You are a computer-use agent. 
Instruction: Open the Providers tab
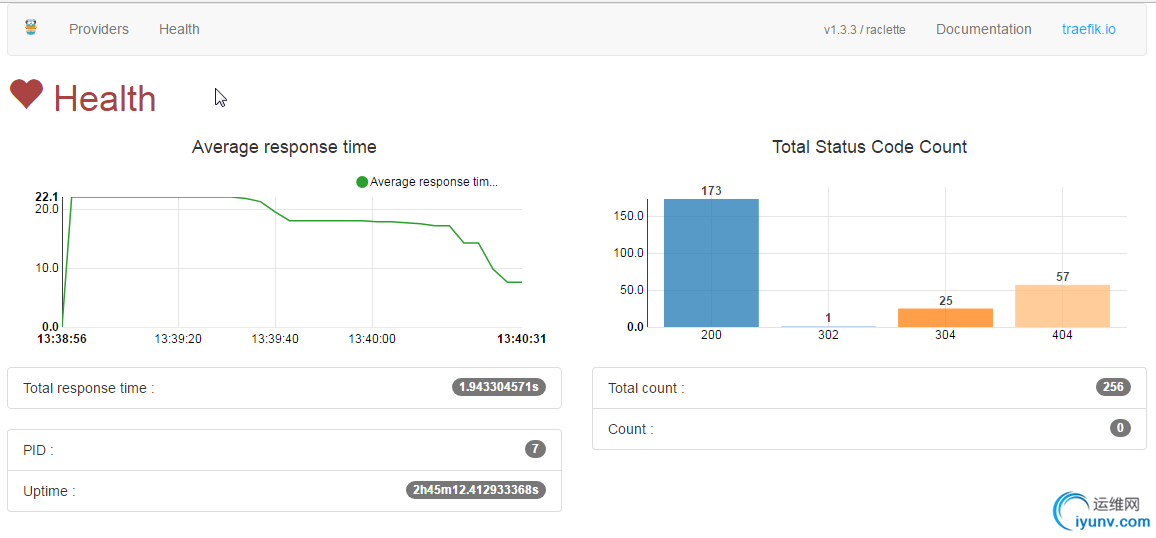[x=99, y=29]
